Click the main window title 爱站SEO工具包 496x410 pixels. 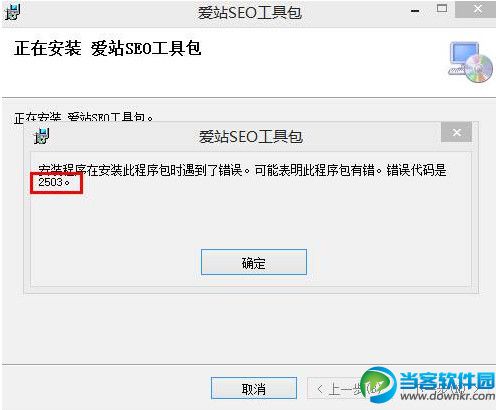(x=250, y=13)
